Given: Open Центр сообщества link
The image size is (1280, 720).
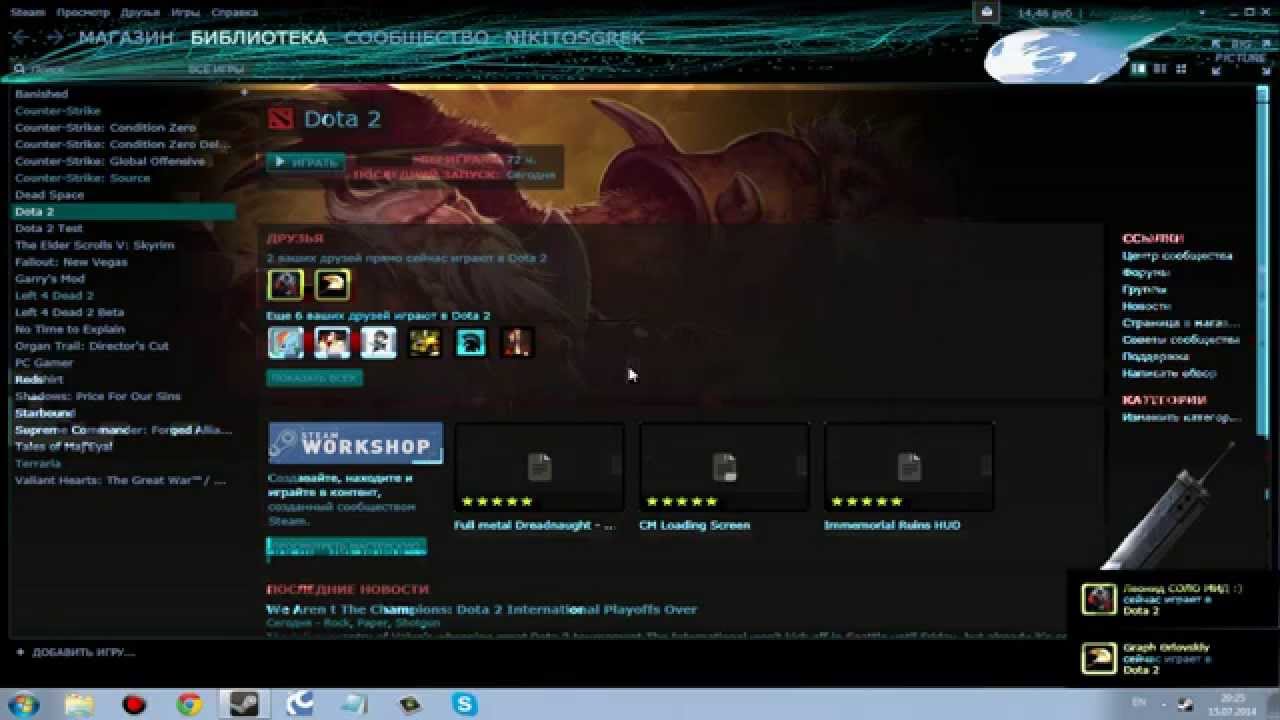Looking at the screenshot, I should click(1177, 256).
